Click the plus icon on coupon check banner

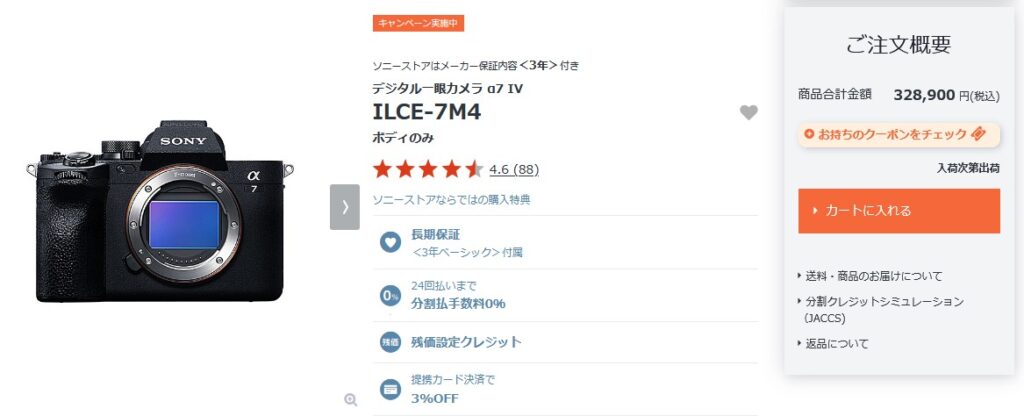[x=809, y=134]
